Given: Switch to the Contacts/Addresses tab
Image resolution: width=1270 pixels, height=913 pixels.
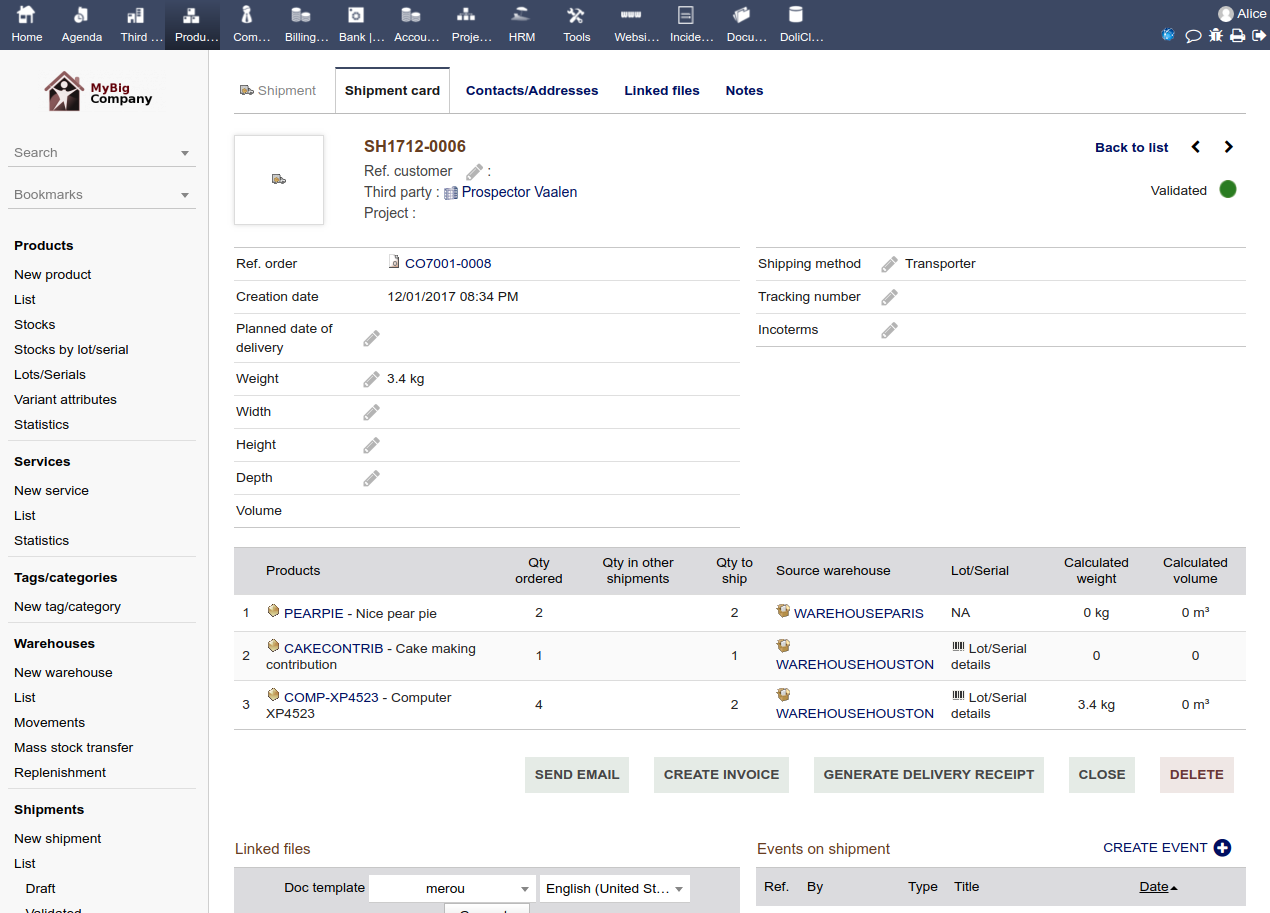Looking at the screenshot, I should pyautogui.click(x=532, y=91).
